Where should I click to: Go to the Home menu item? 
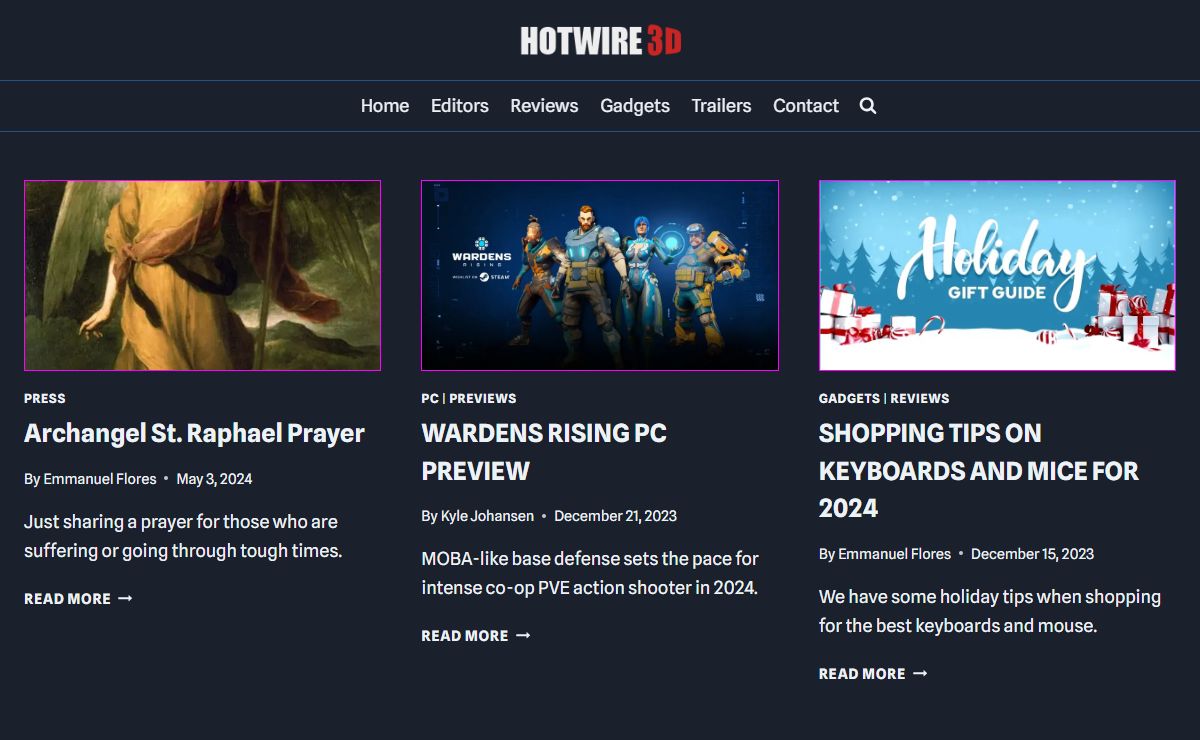pos(385,106)
